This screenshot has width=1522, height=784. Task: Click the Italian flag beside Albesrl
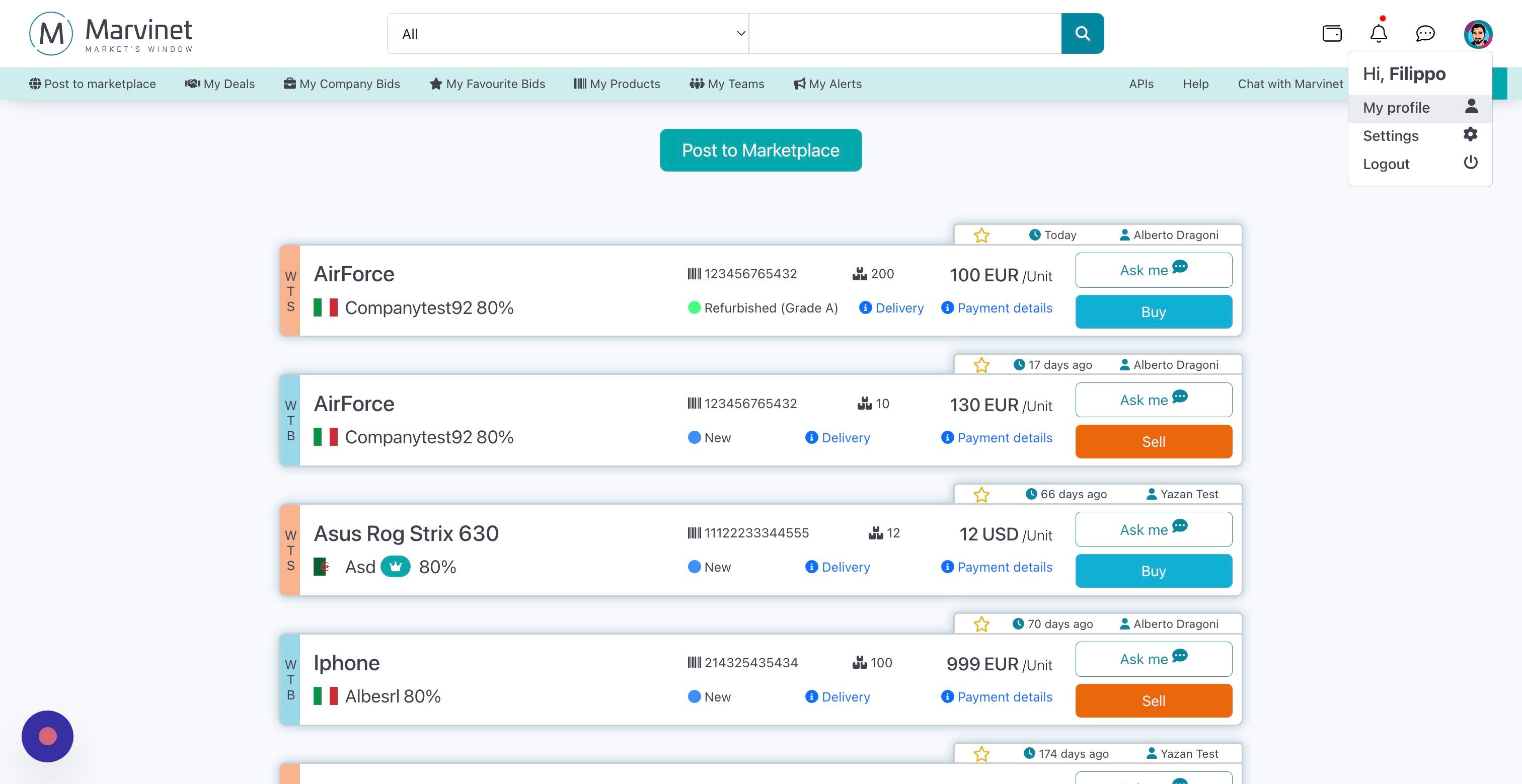click(326, 696)
